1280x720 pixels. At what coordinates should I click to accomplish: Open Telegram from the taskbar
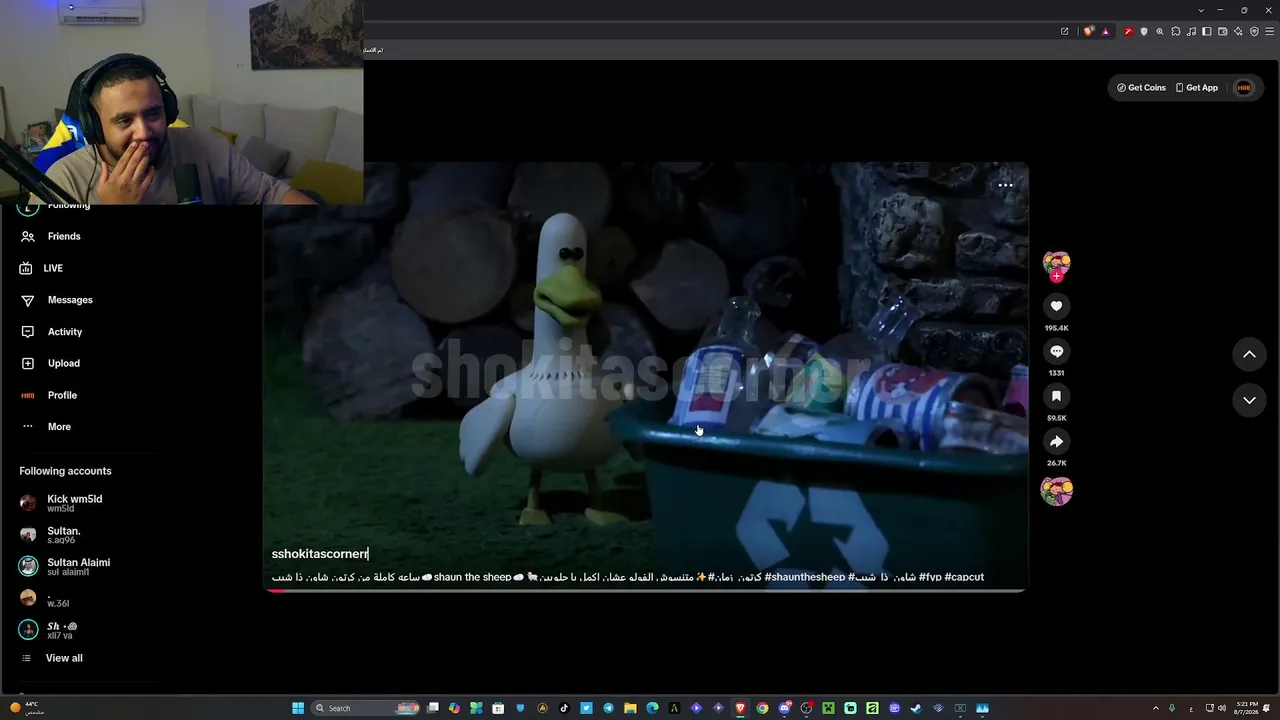608,708
